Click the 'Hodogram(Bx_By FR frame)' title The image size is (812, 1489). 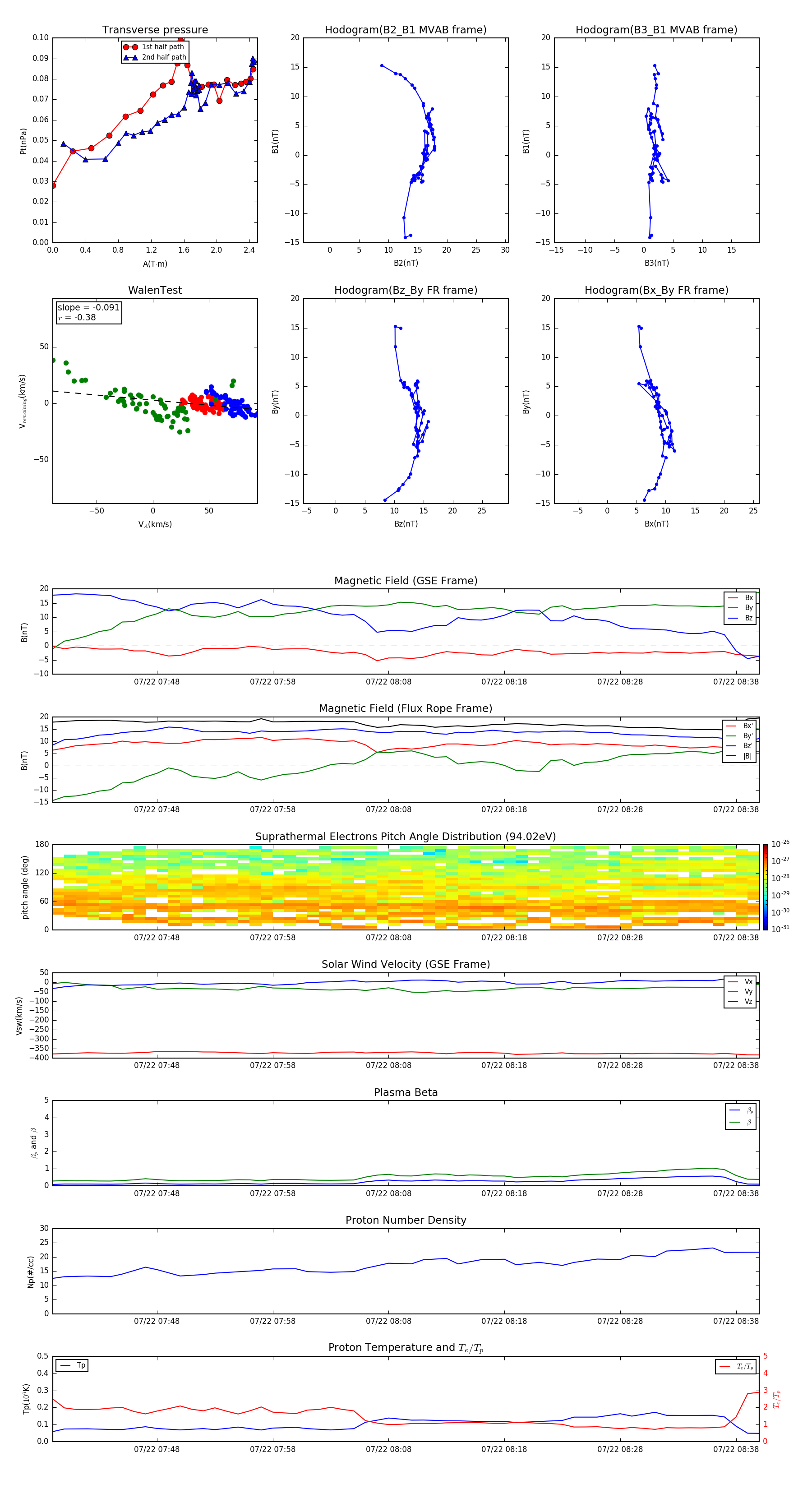point(656,290)
